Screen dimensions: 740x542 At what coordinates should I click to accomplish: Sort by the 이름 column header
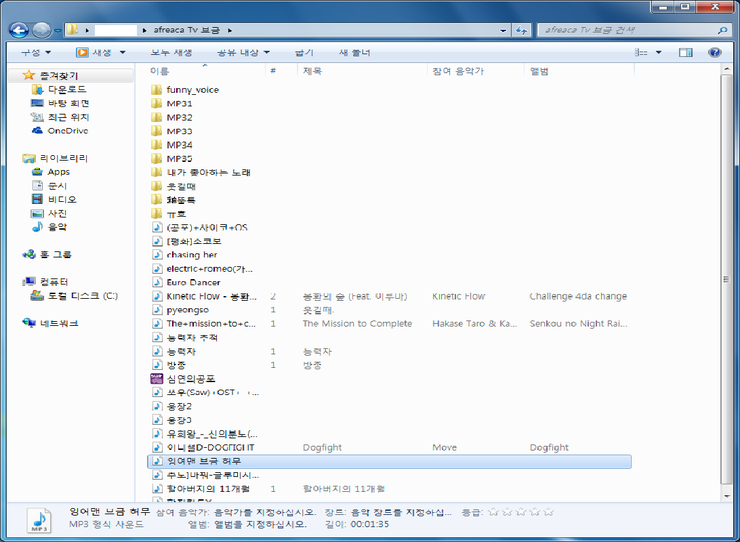click(x=205, y=71)
